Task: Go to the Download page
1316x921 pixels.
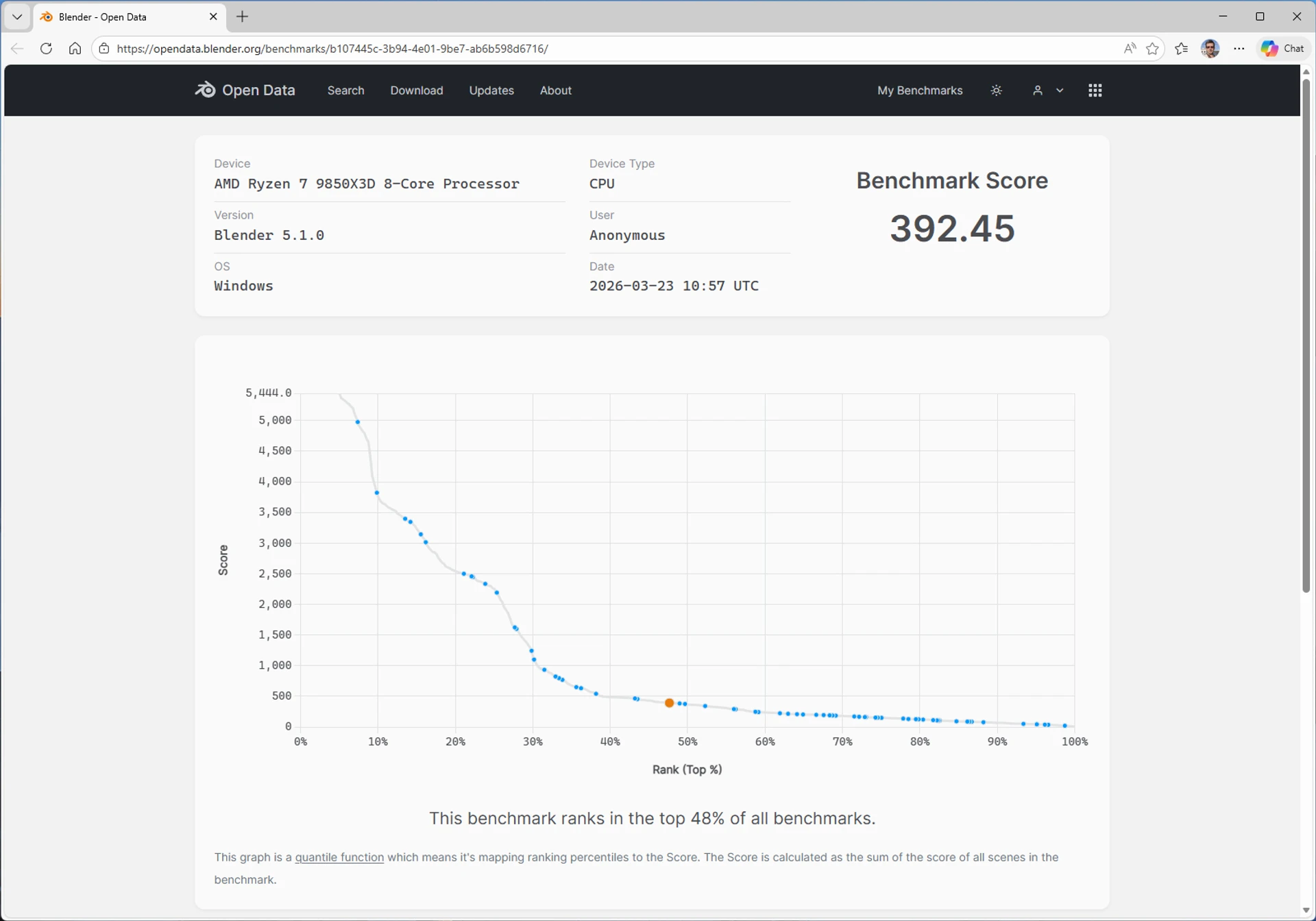Action: click(417, 90)
